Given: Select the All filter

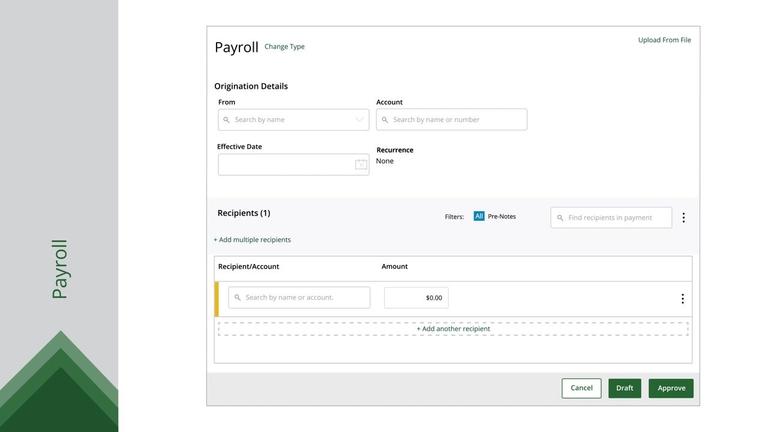Looking at the screenshot, I should pos(479,216).
